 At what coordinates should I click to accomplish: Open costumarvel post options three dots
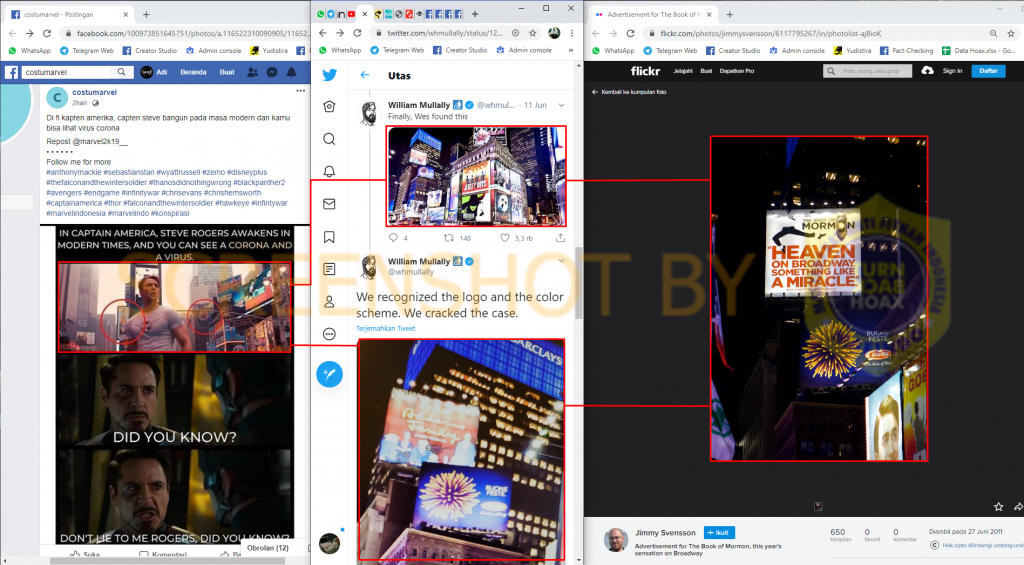click(x=300, y=91)
